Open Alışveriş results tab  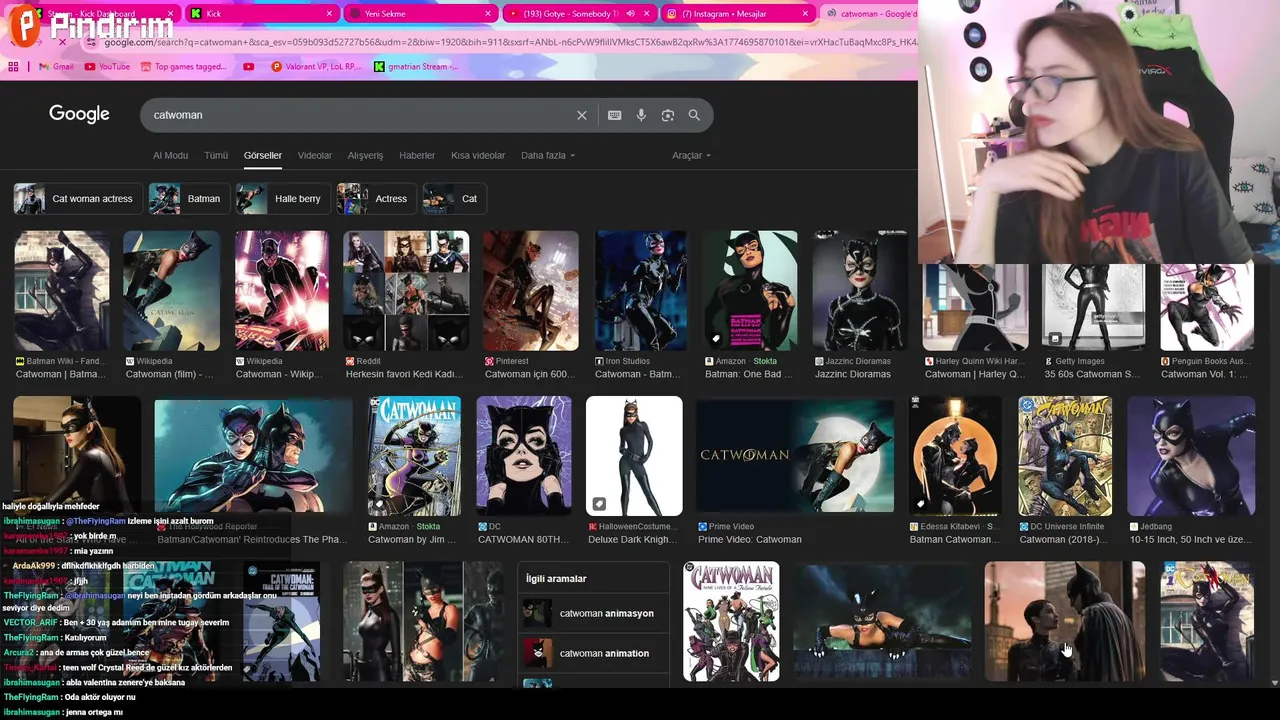[365, 155]
